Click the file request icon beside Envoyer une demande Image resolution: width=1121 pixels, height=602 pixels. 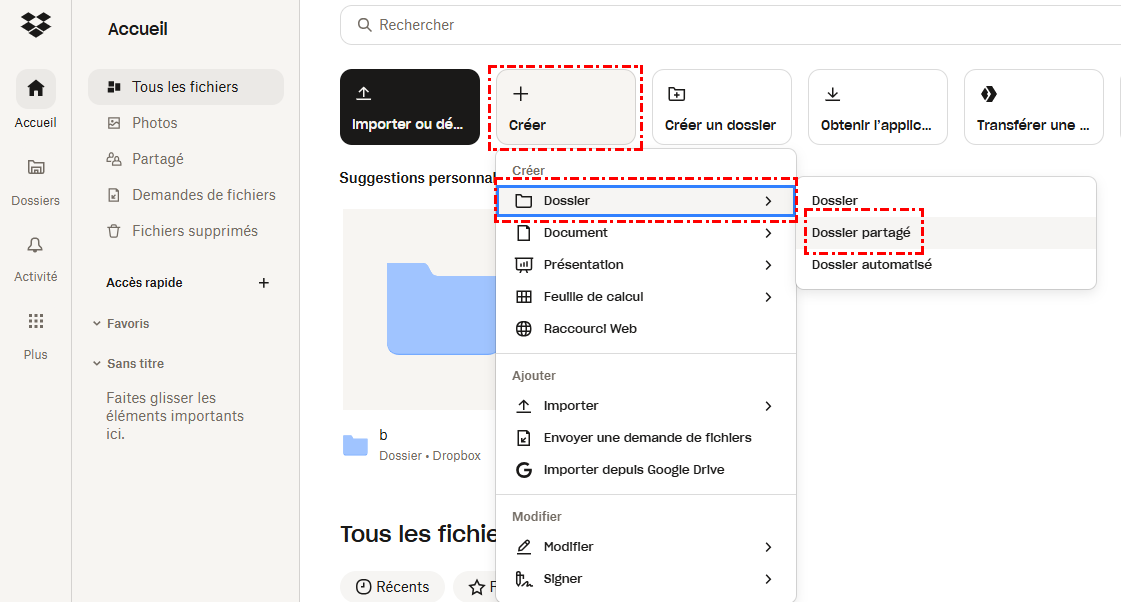(x=524, y=438)
